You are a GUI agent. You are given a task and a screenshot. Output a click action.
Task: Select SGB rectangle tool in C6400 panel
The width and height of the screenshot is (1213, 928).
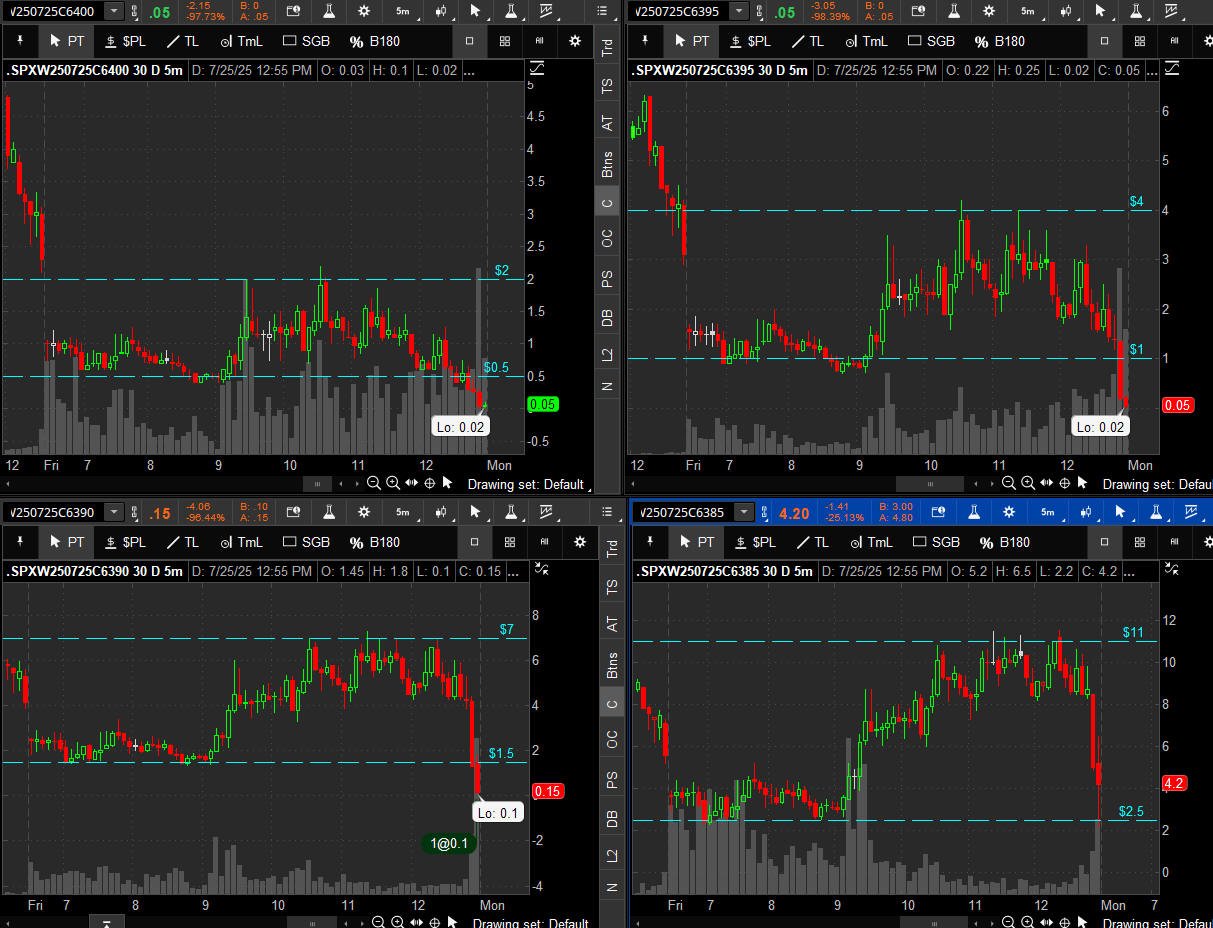[x=306, y=41]
